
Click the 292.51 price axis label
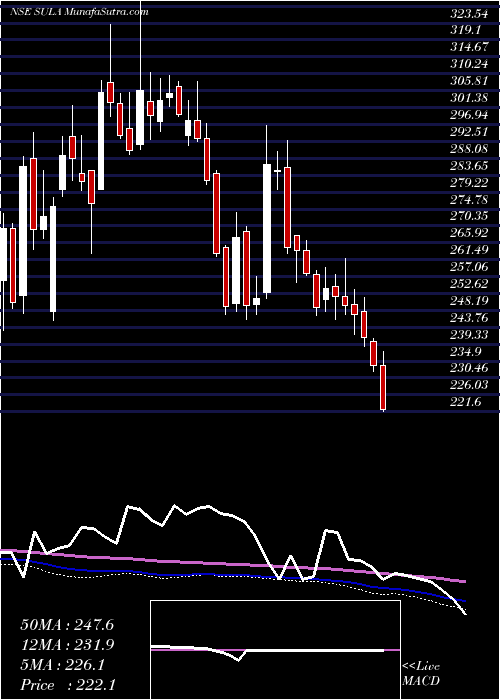pyautogui.click(x=468, y=132)
